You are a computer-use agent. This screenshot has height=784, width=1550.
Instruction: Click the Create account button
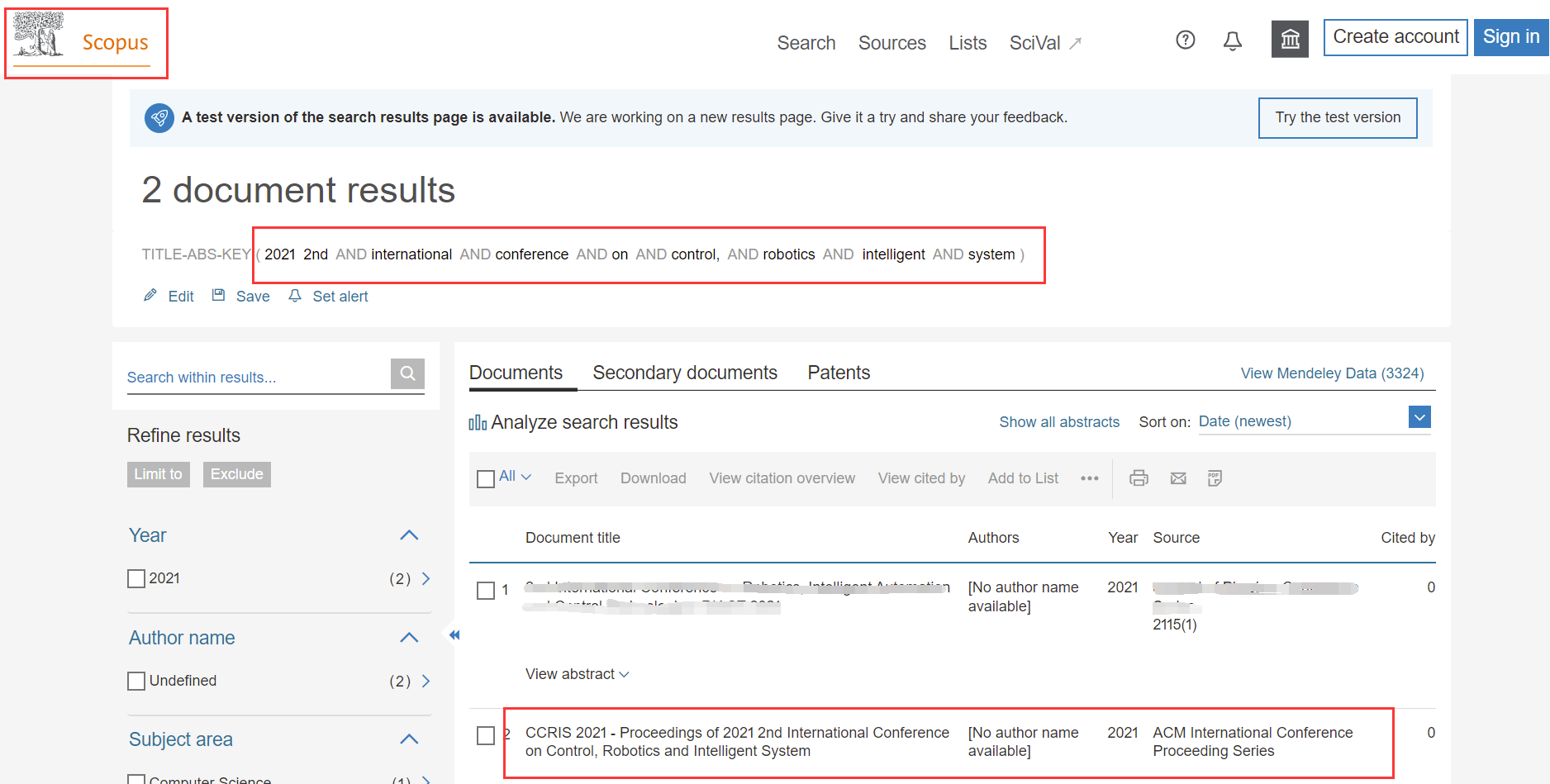pyautogui.click(x=1395, y=37)
